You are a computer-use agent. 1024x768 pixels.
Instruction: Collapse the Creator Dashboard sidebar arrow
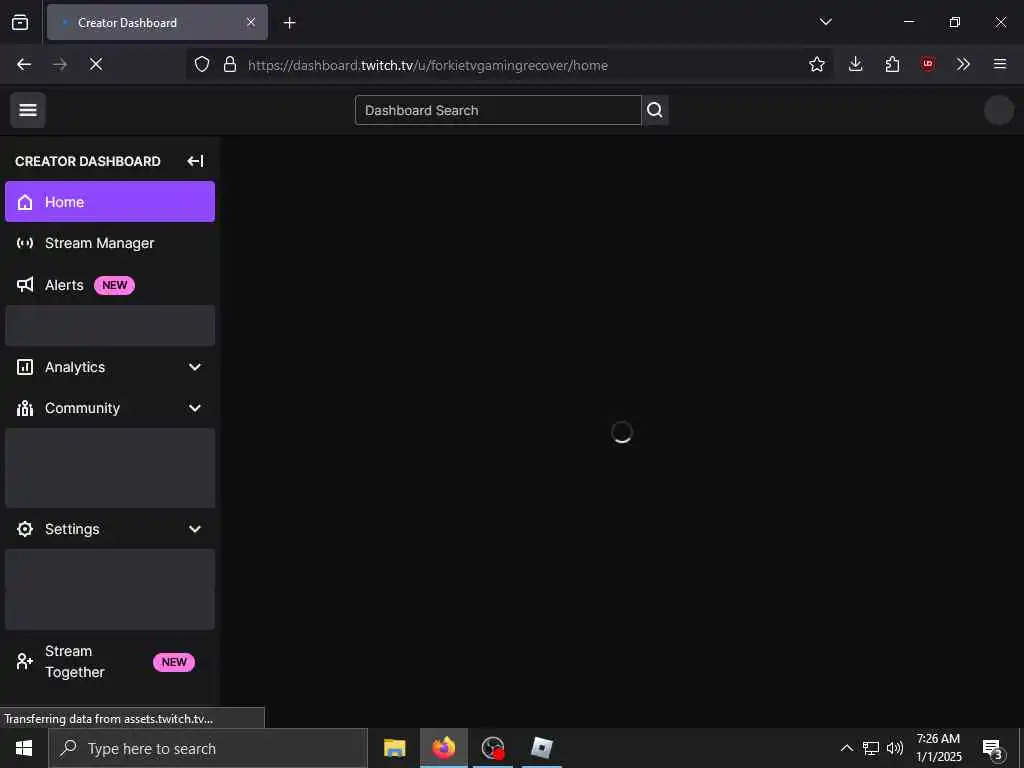tap(195, 161)
